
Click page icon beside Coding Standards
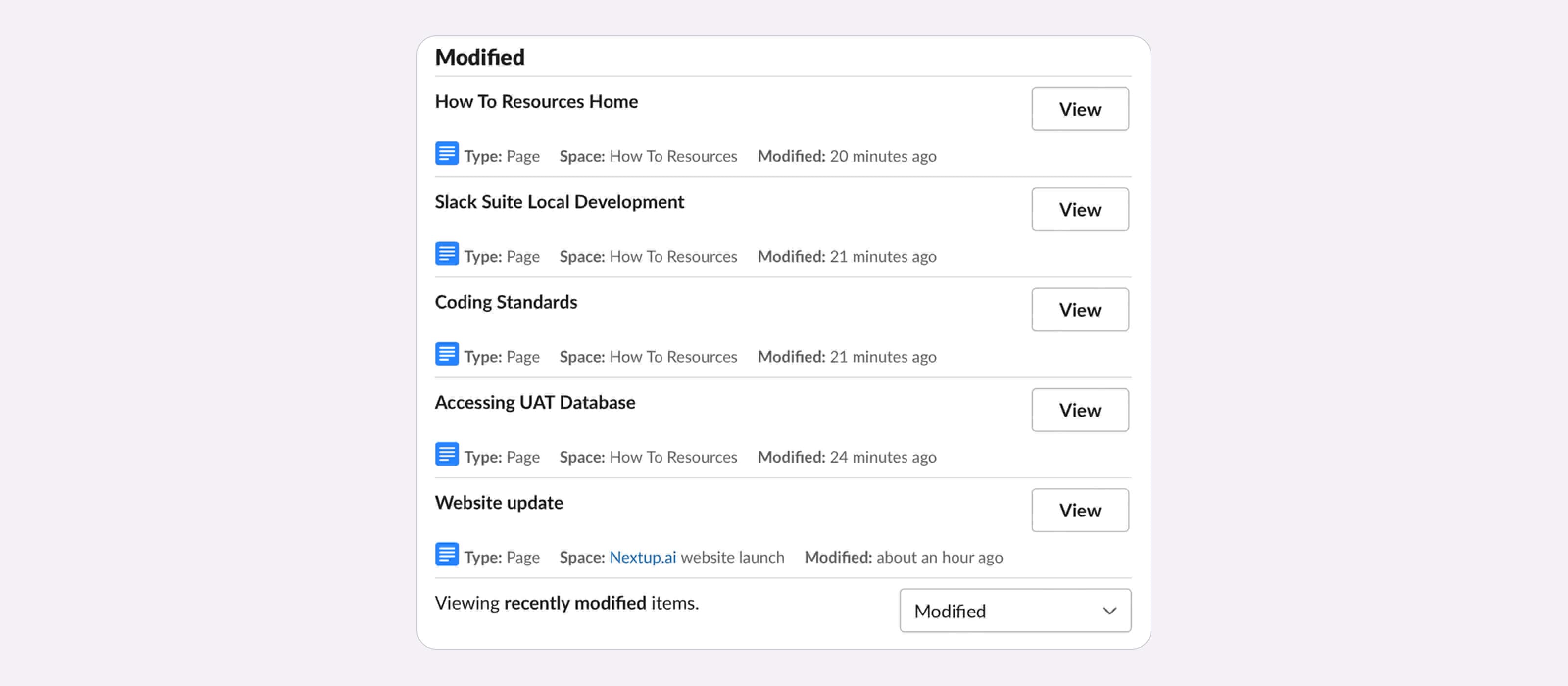447,354
